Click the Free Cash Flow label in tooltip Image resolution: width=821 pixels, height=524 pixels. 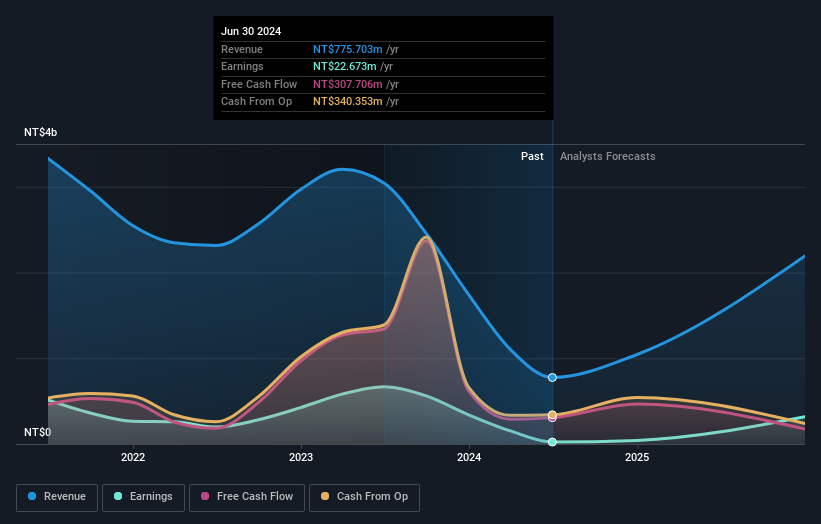(x=259, y=84)
